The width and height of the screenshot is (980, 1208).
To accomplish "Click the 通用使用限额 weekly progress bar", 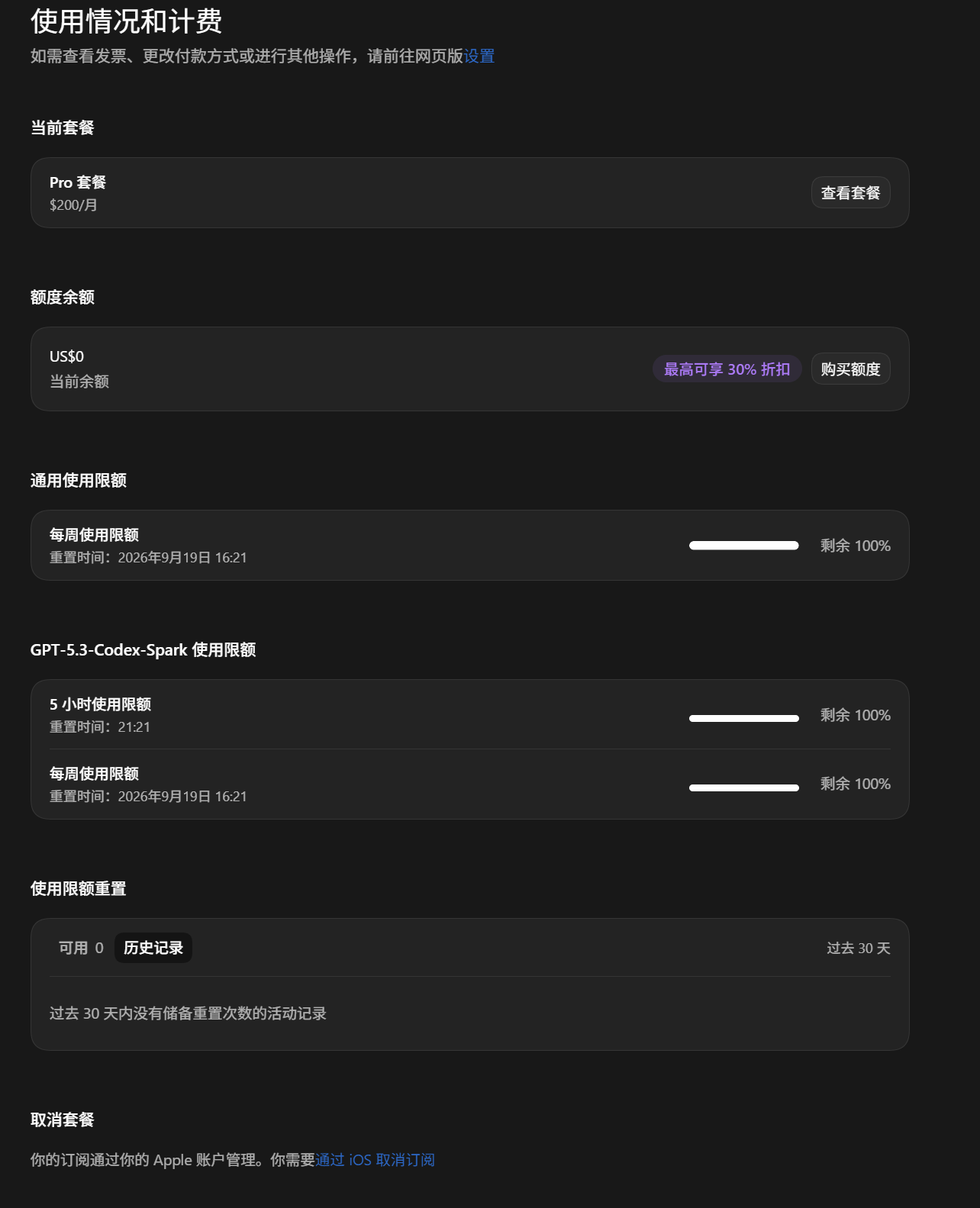I will pyautogui.click(x=743, y=546).
